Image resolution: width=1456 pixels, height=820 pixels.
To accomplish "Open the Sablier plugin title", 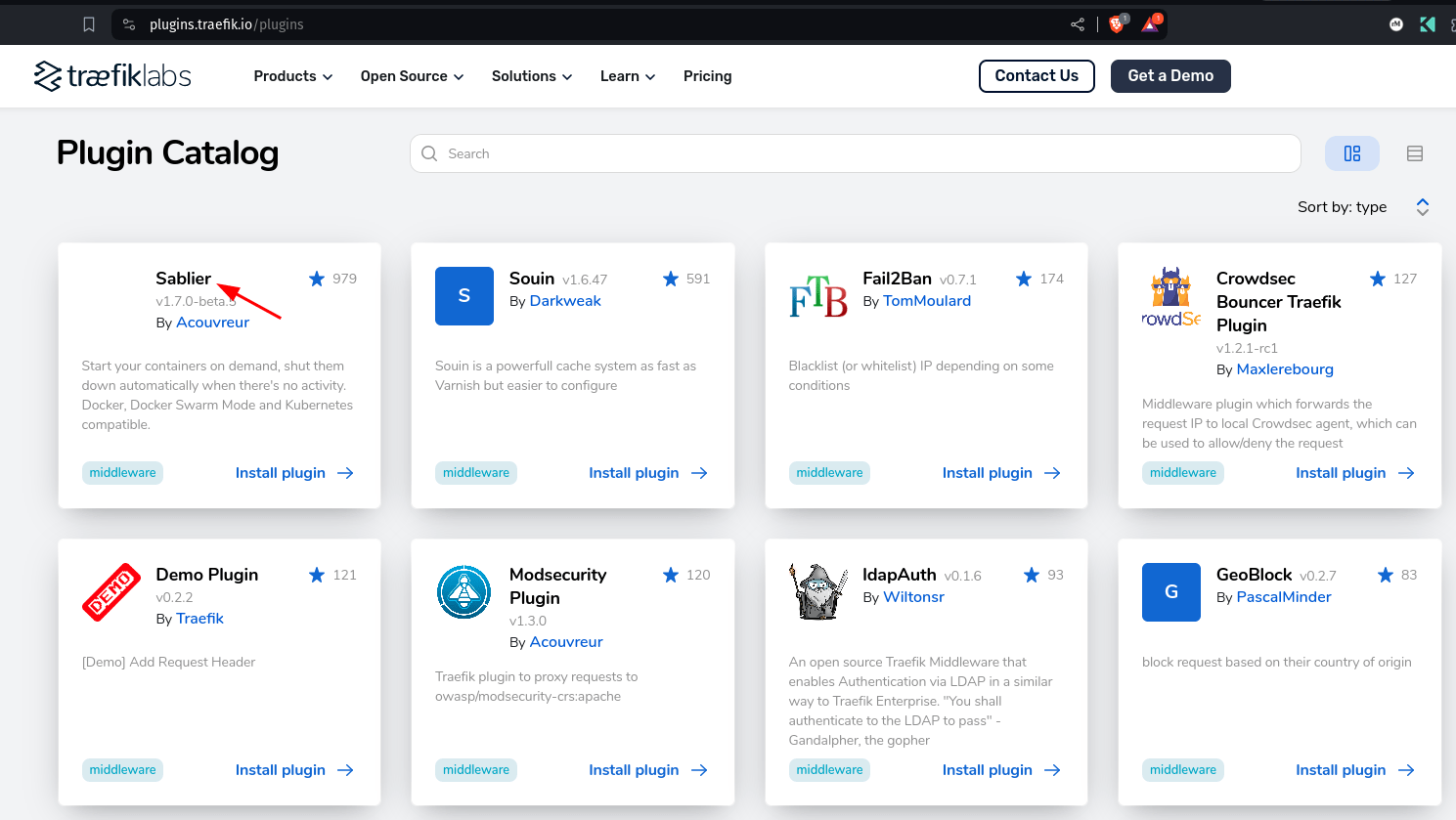I will coord(183,279).
